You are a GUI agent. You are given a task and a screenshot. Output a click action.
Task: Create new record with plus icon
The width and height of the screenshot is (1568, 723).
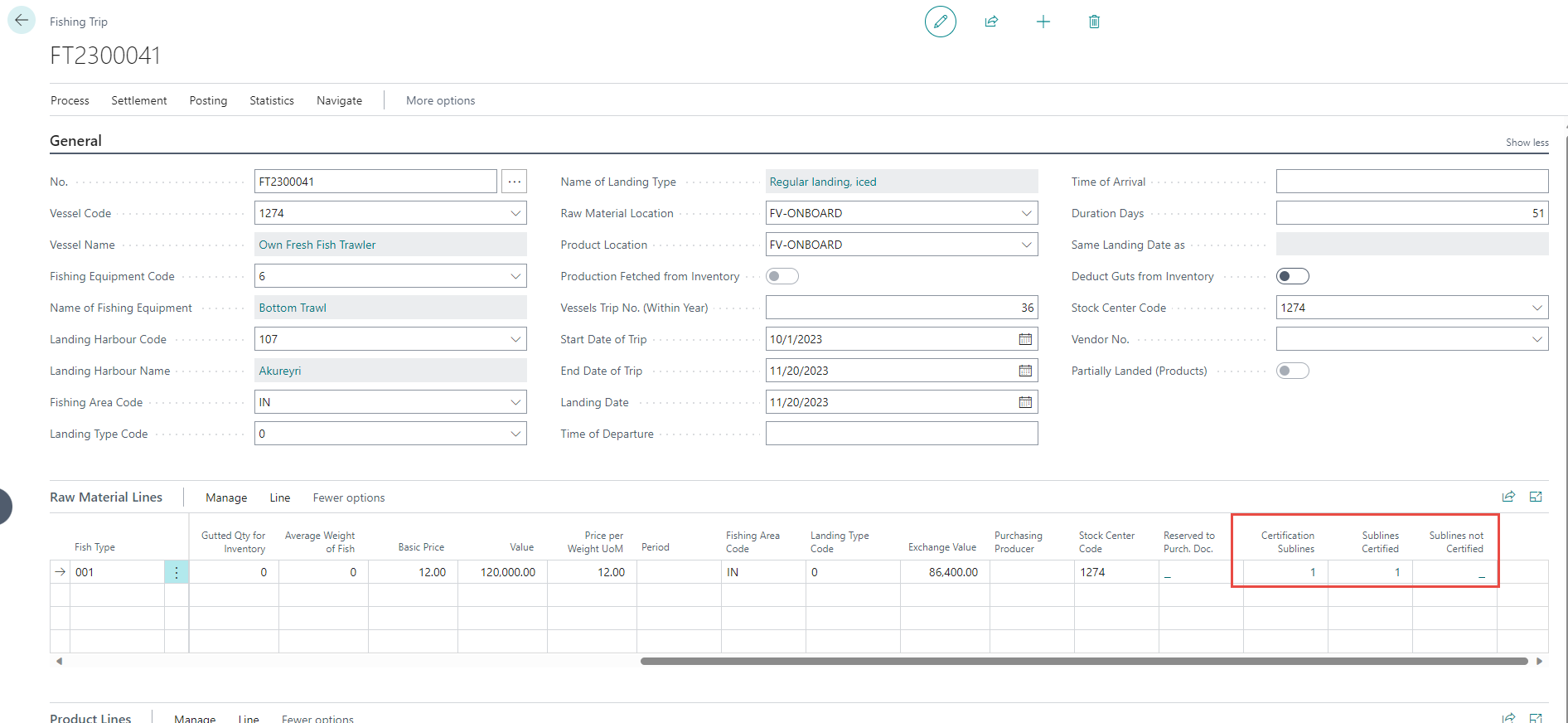point(1043,22)
